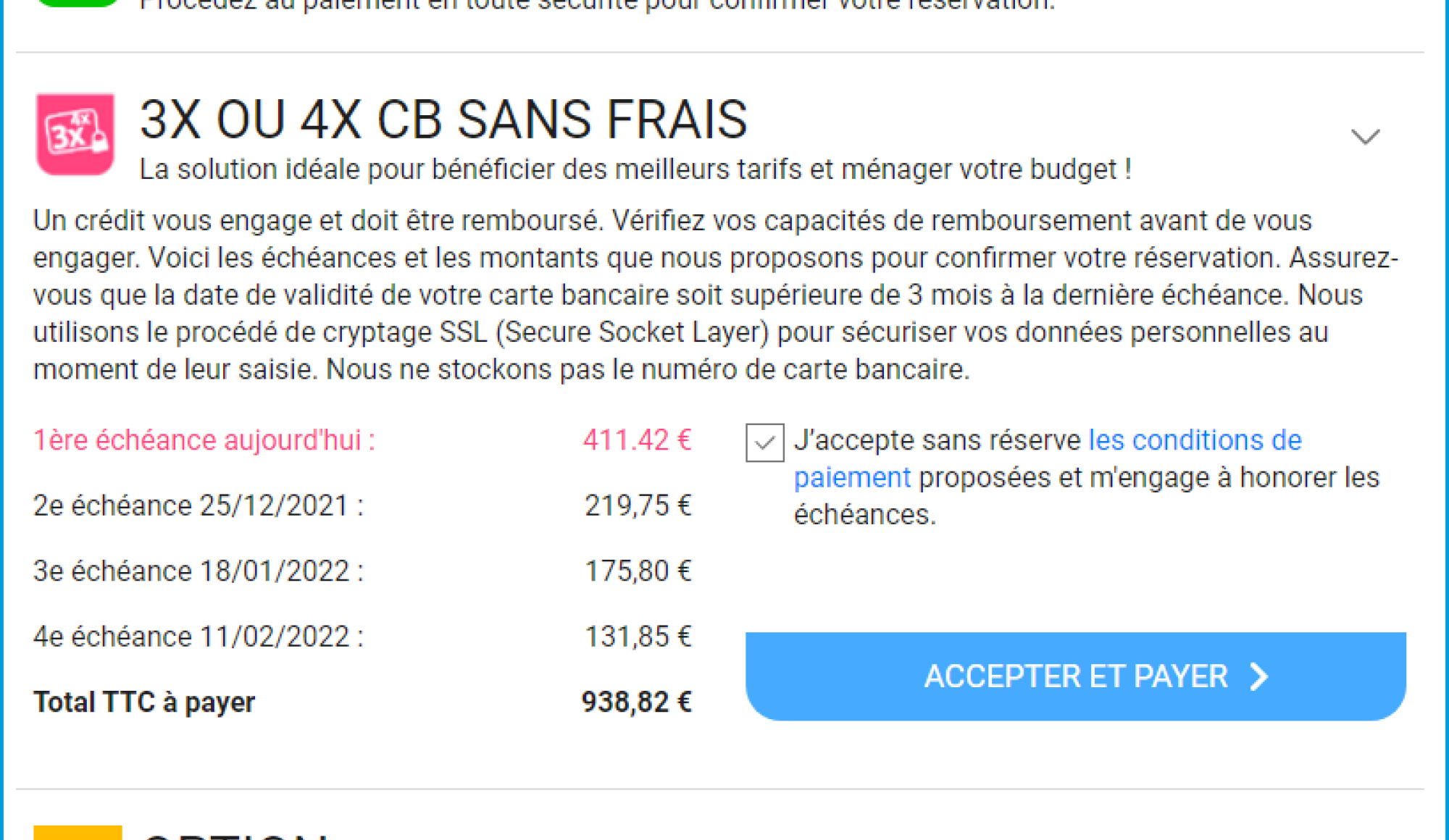Click the 175,80 € installment amount
1449x840 pixels.
coord(638,571)
